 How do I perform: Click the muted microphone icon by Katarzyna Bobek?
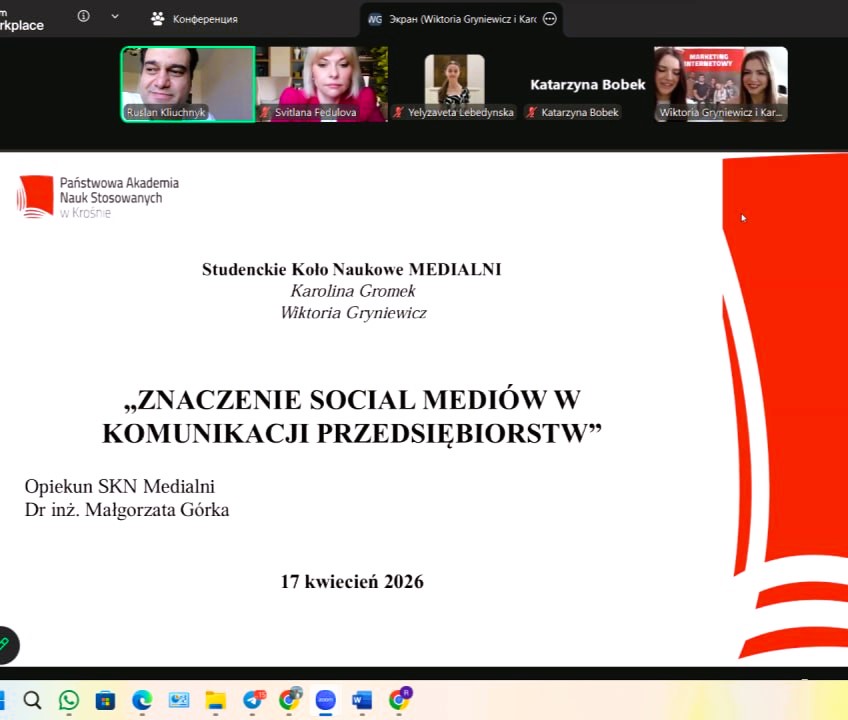(x=531, y=113)
